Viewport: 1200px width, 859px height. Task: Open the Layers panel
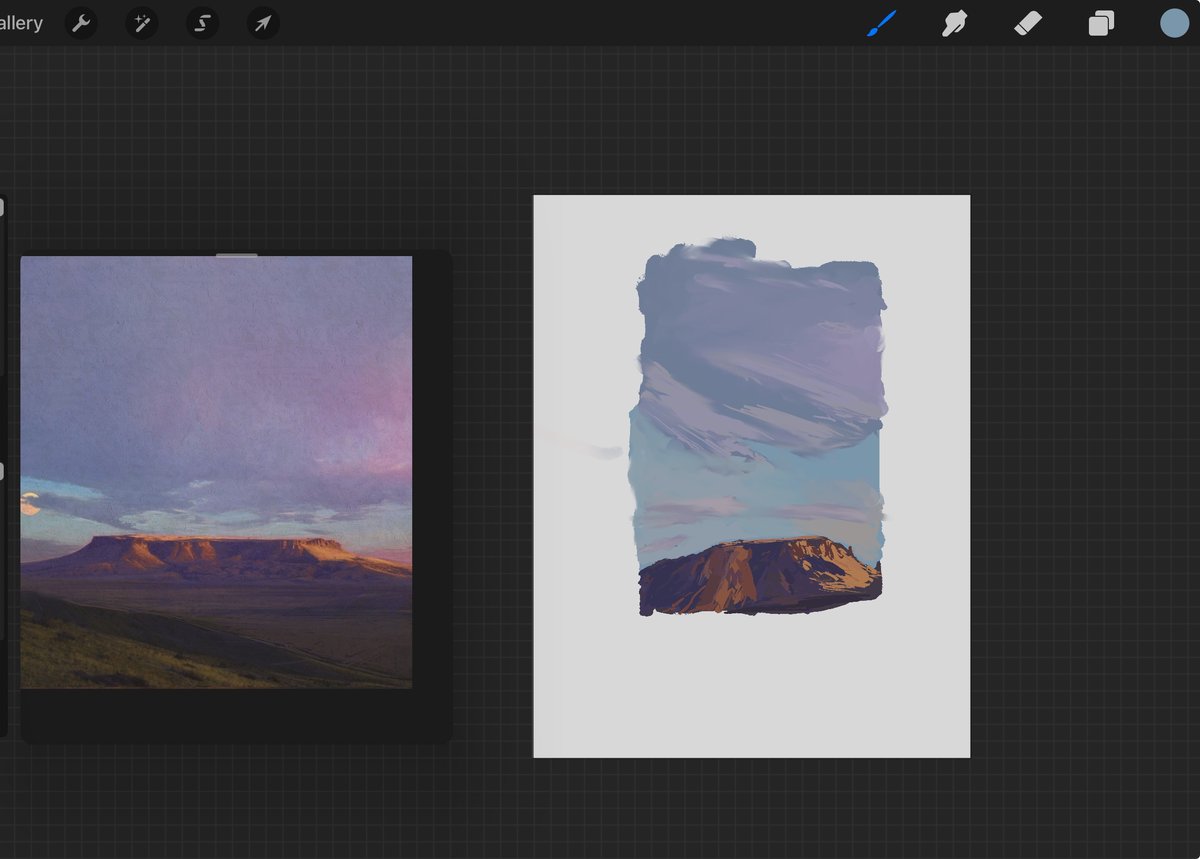coord(1101,23)
